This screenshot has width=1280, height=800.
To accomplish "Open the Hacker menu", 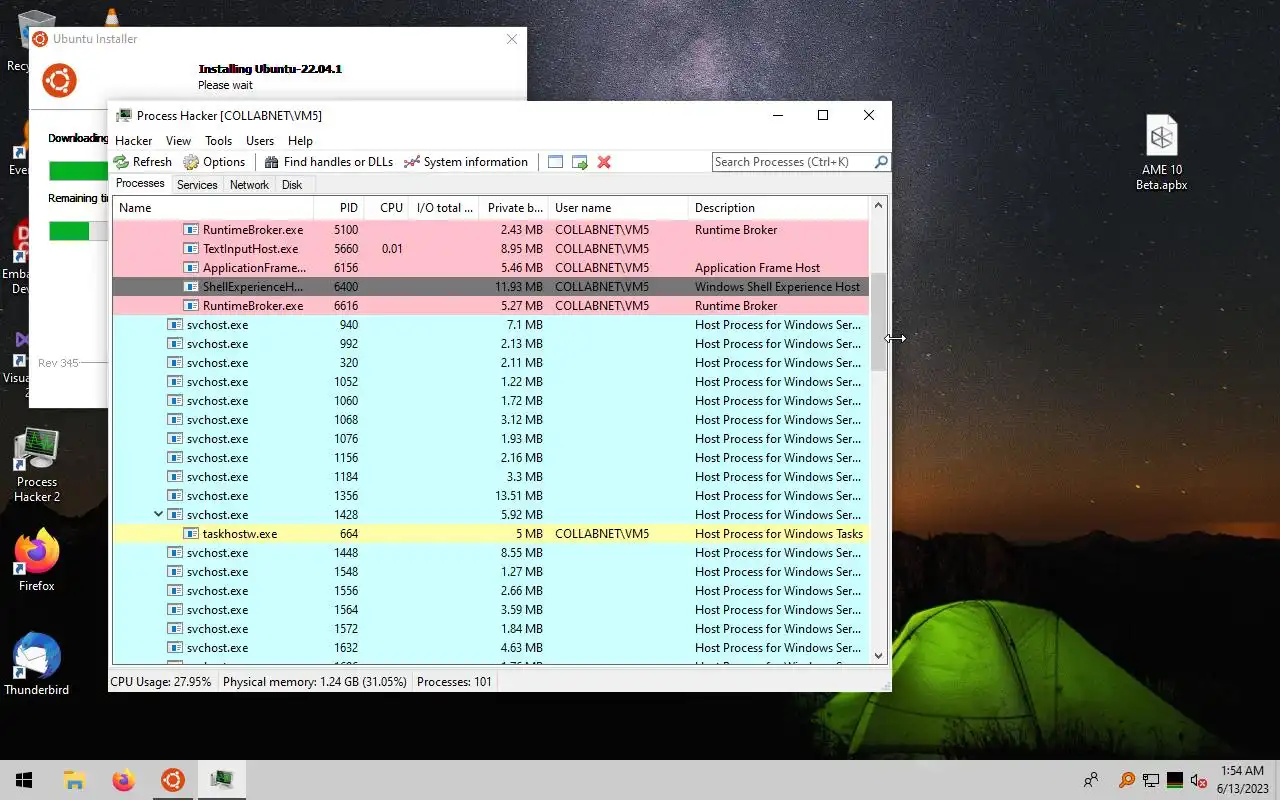I will [133, 141].
